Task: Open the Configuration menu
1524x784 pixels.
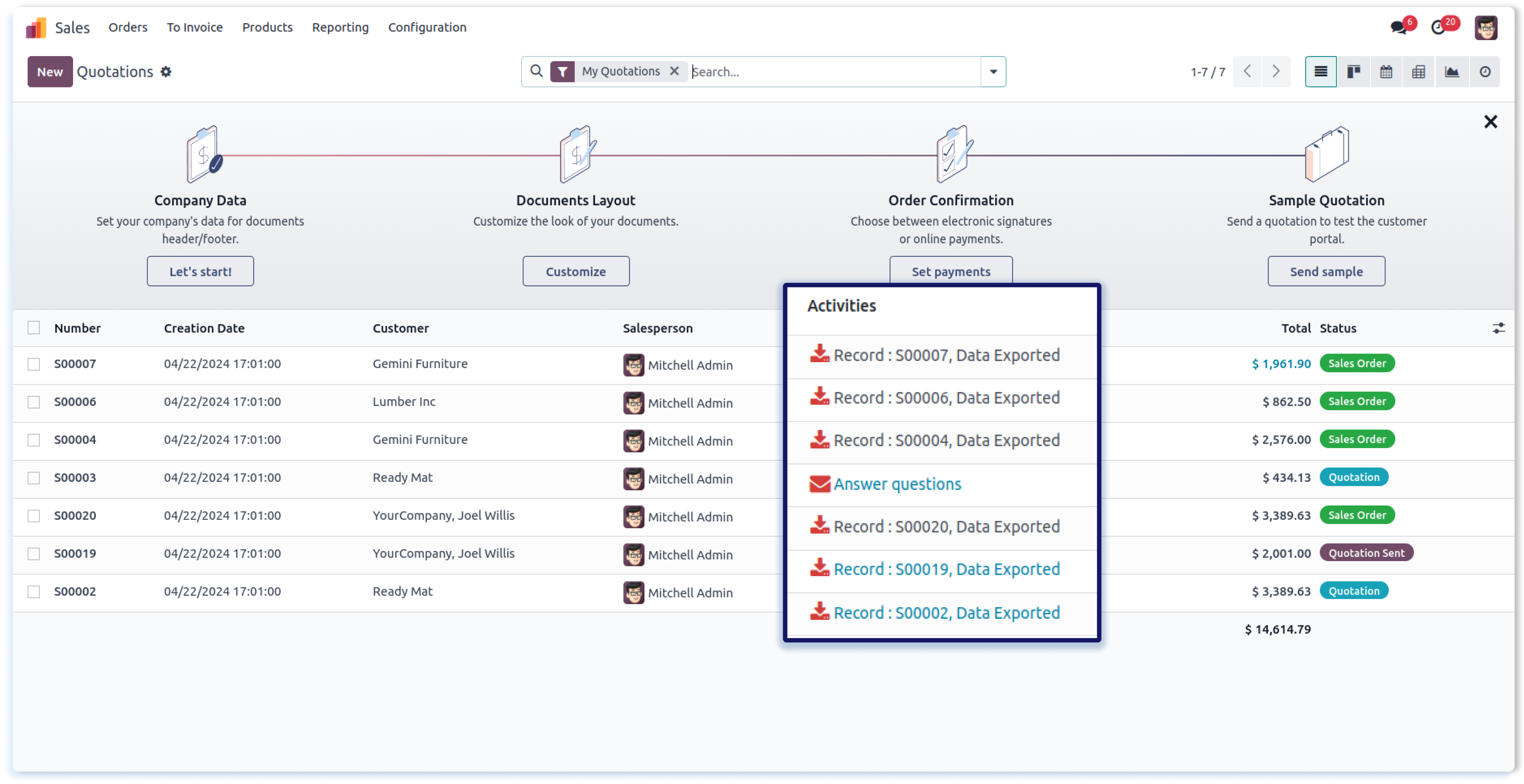Action: pyautogui.click(x=427, y=27)
